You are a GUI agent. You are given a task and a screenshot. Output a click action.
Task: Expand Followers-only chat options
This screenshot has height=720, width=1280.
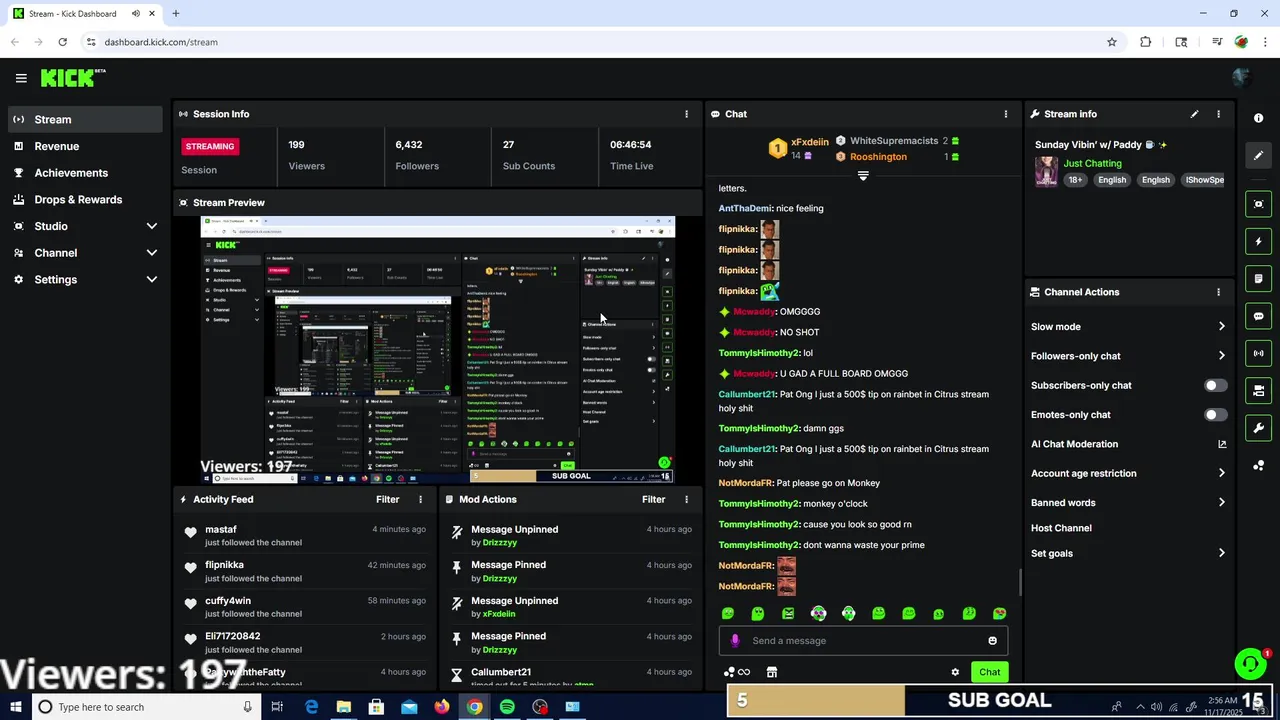tap(1221, 356)
